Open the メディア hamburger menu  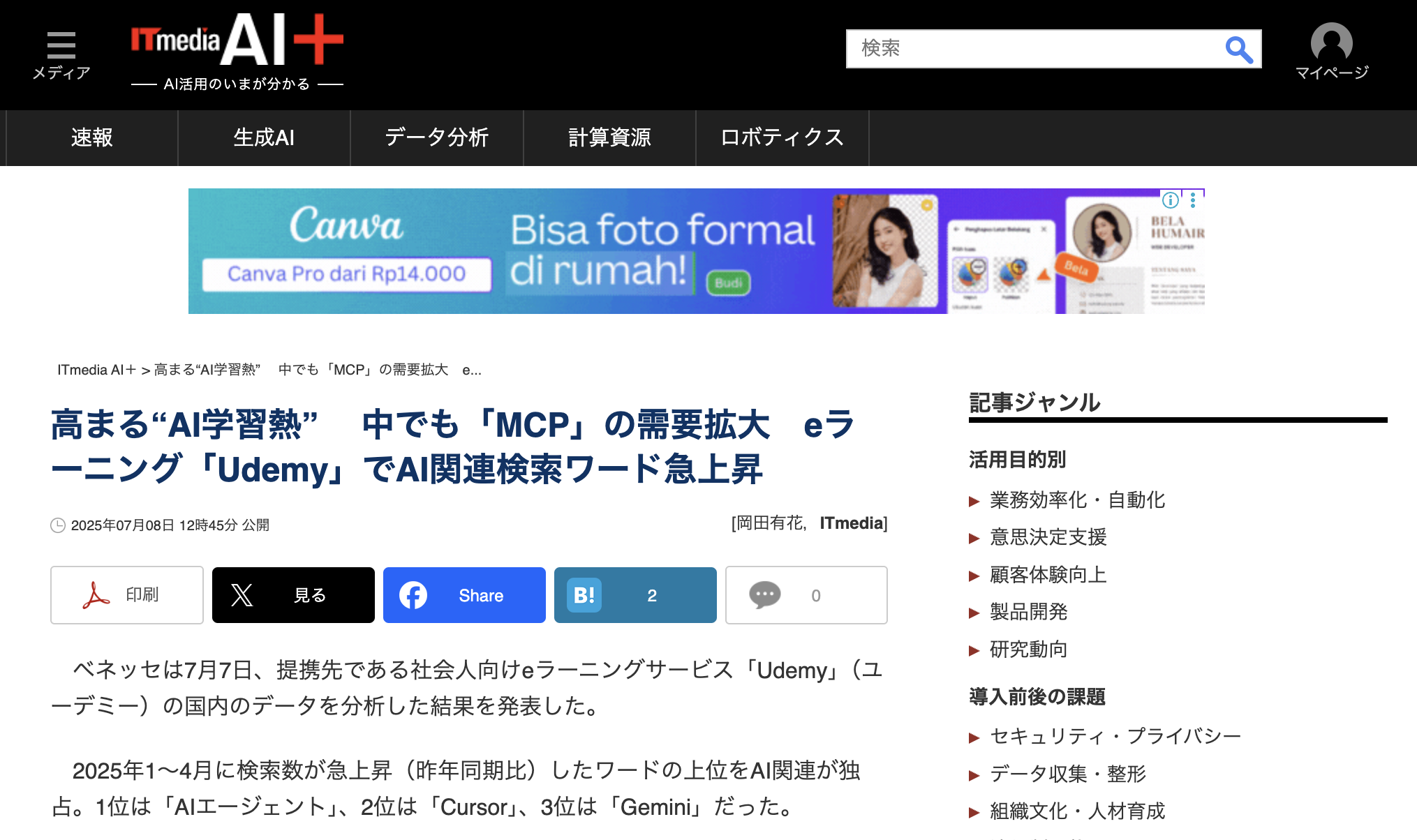(x=61, y=54)
